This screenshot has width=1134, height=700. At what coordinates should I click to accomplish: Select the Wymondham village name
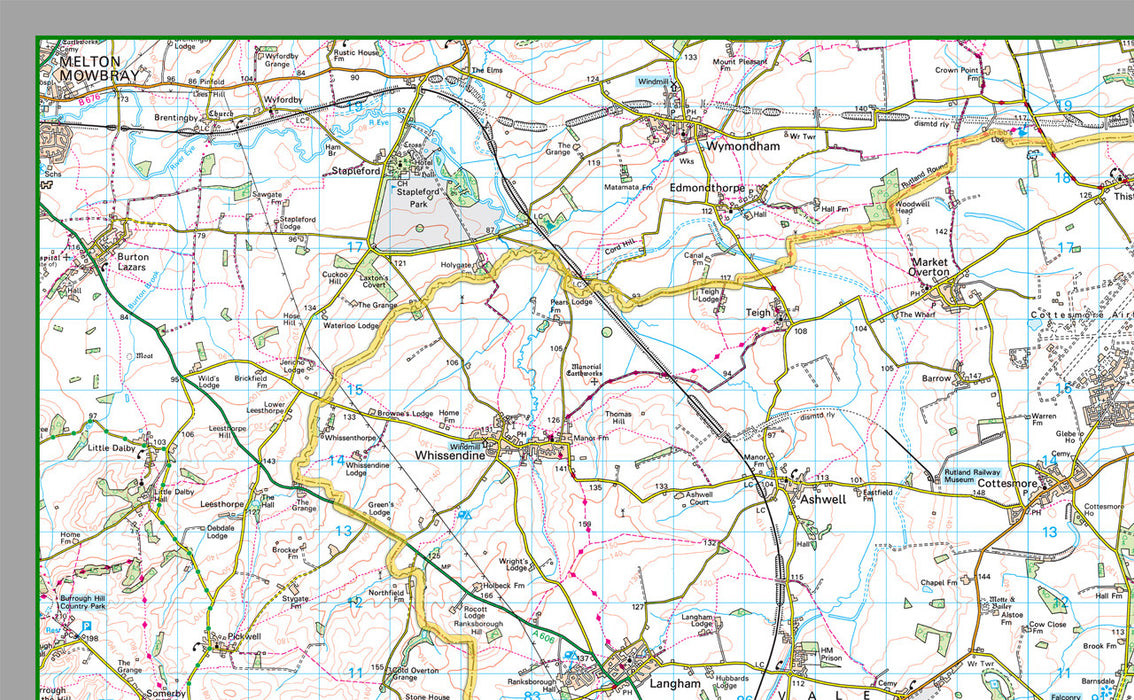click(x=743, y=146)
